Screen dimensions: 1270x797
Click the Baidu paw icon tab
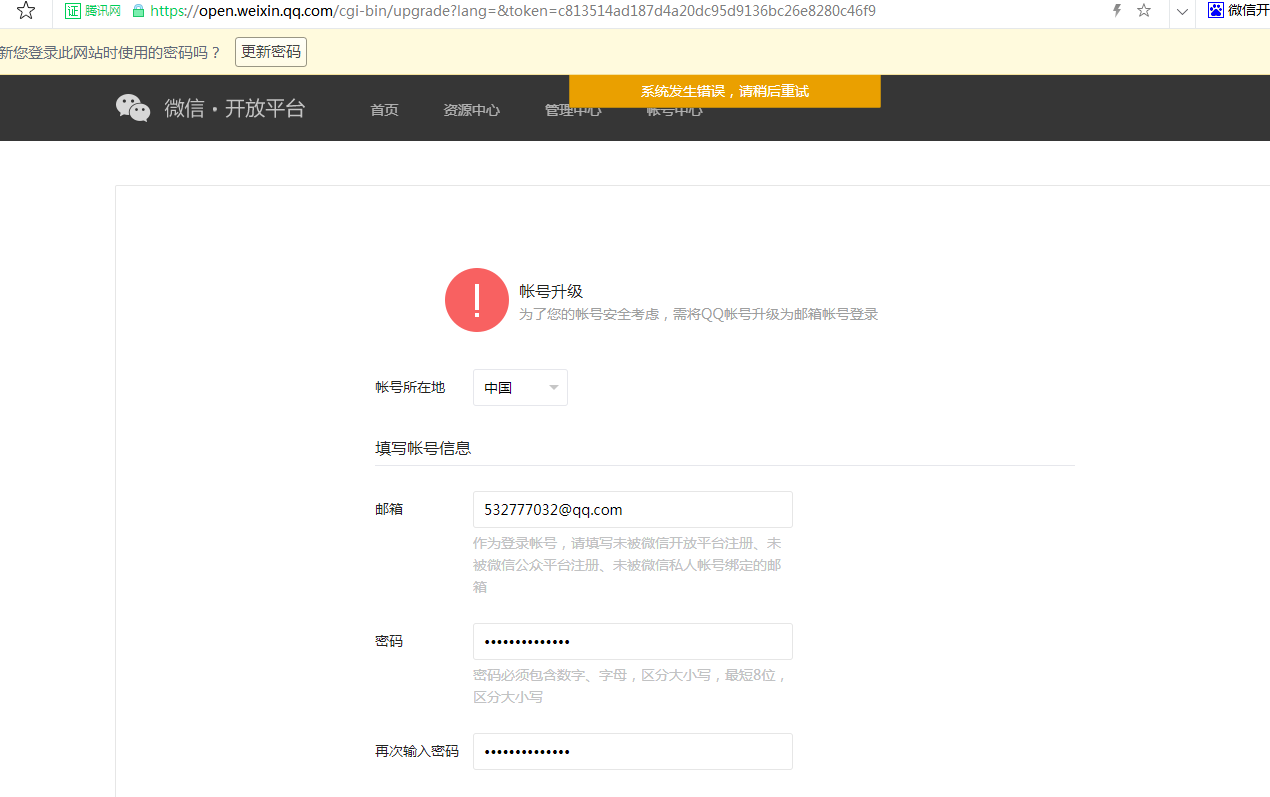click(x=1215, y=11)
